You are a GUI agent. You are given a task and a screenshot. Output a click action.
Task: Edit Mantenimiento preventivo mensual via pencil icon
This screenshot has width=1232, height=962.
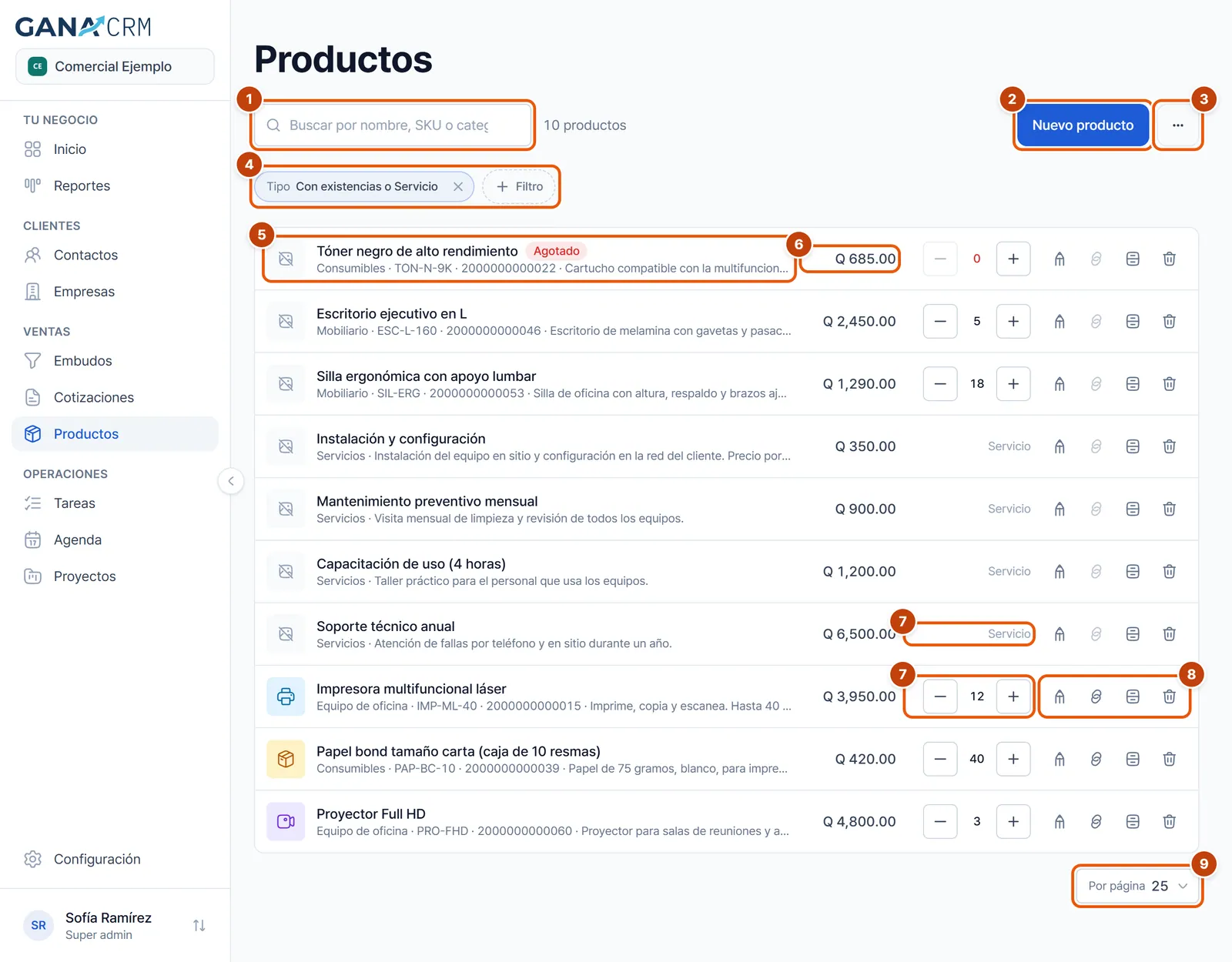tap(1060, 509)
